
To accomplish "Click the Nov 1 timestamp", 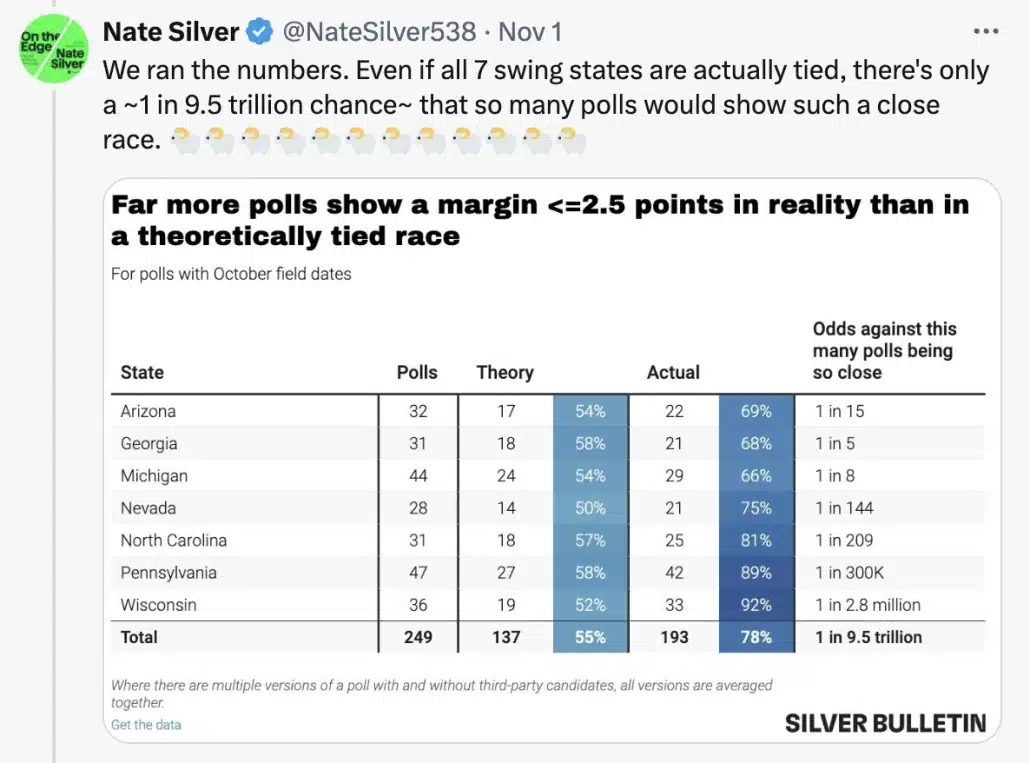I will (x=530, y=32).
